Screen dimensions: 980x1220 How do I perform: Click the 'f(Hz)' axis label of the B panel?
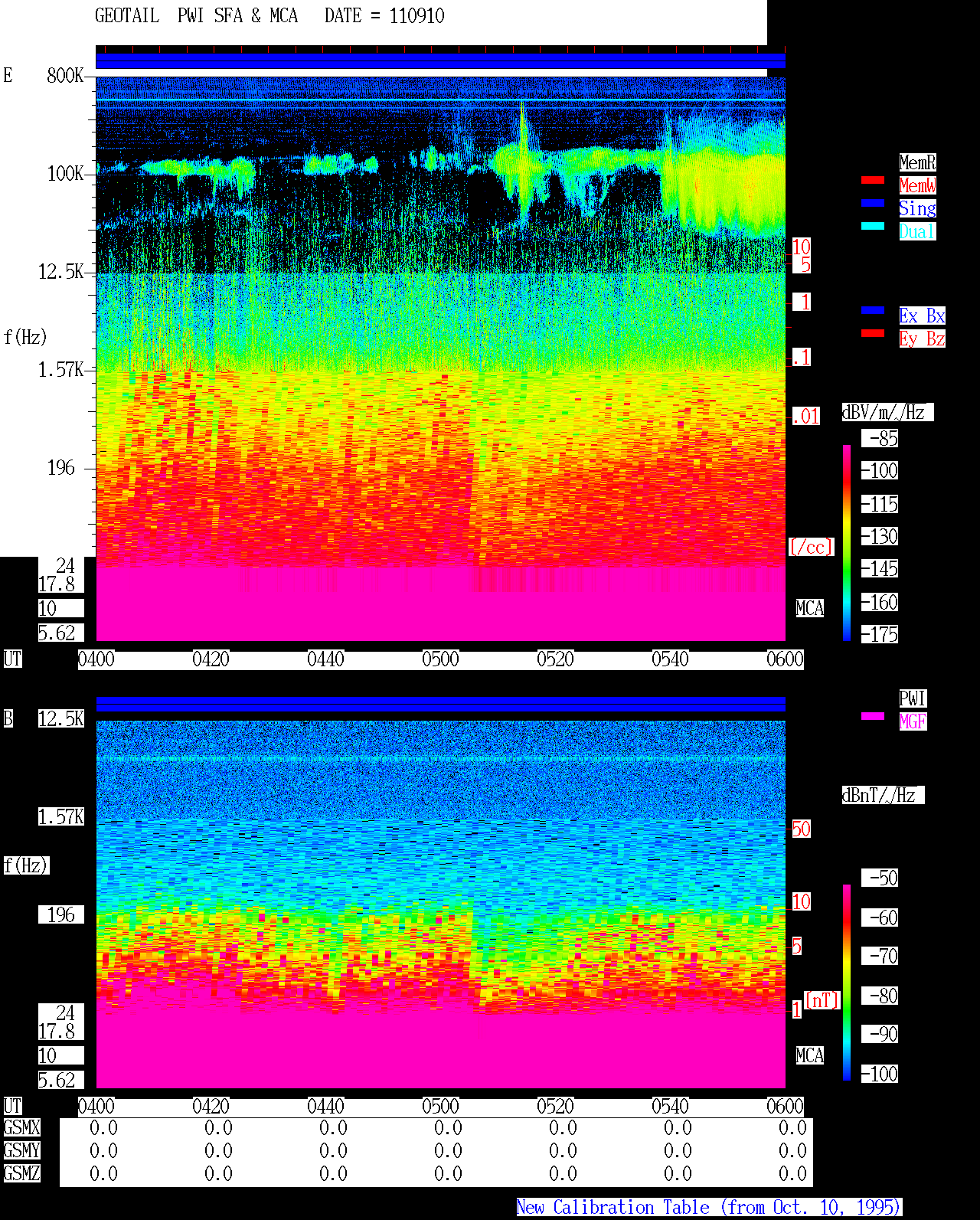(x=25, y=865)
